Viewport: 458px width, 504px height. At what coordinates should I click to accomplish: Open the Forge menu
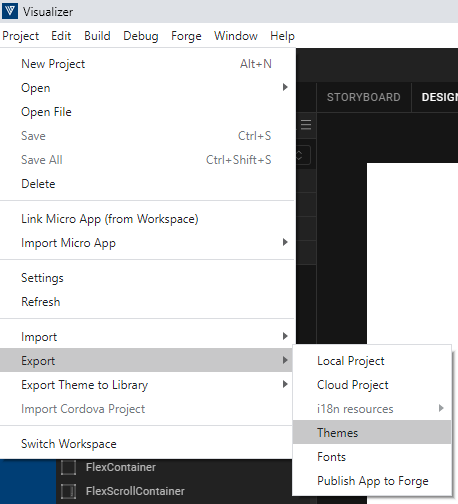pos(186,36)
